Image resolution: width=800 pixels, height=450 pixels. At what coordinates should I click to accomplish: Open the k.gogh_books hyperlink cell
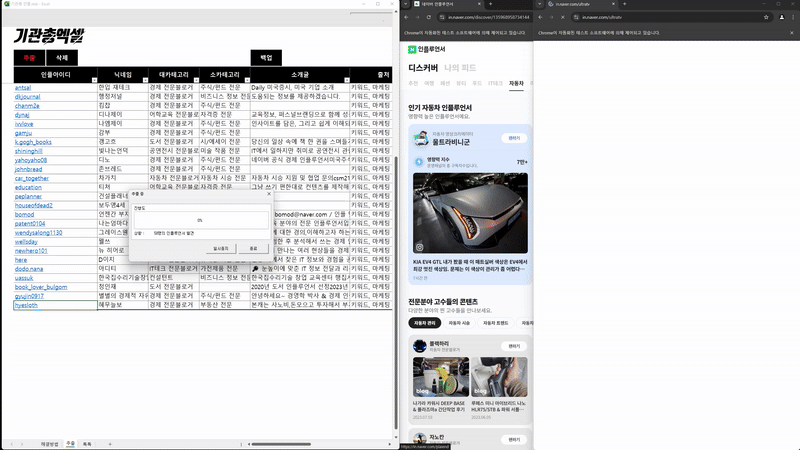point(33,142)
